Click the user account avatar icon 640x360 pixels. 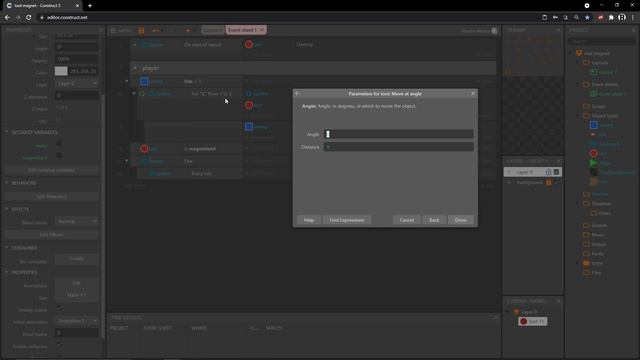(494, 31)
